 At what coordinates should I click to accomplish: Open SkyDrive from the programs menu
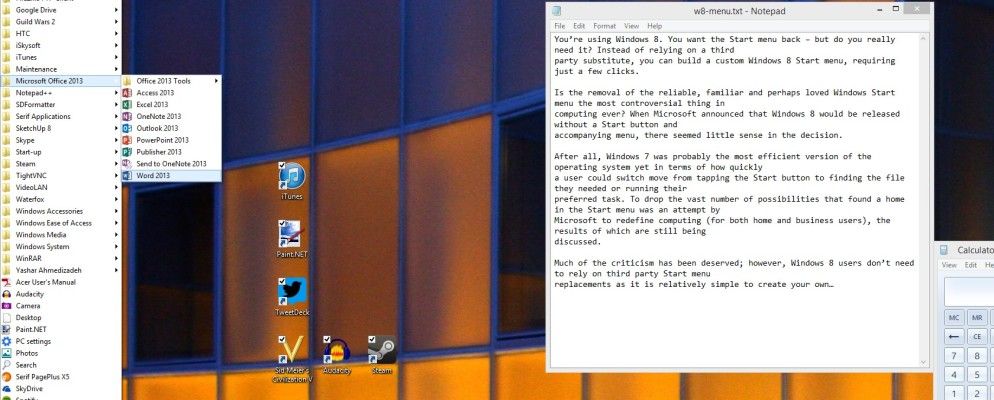pos(60,389)
